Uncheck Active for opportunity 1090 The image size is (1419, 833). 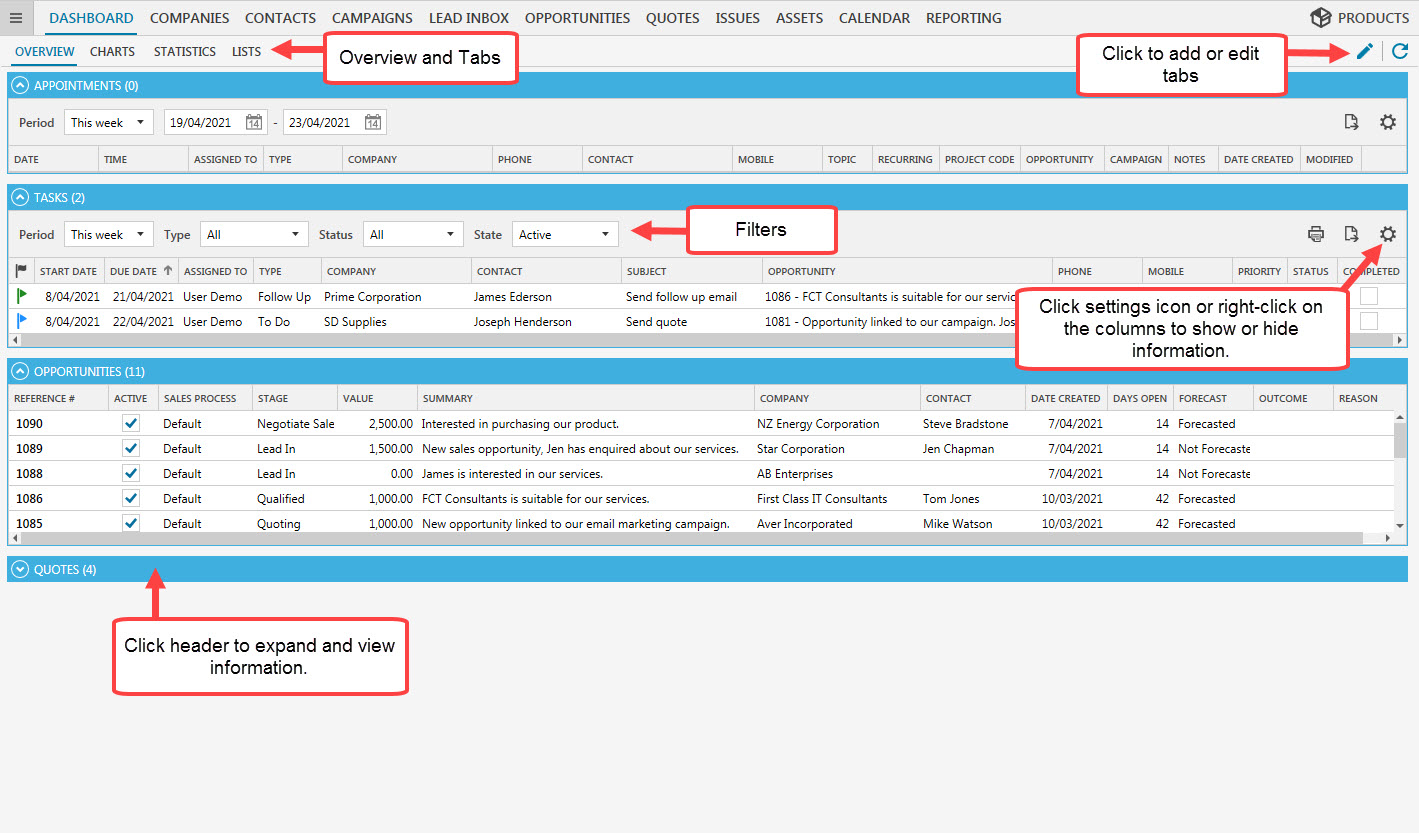tap(131, 422)
